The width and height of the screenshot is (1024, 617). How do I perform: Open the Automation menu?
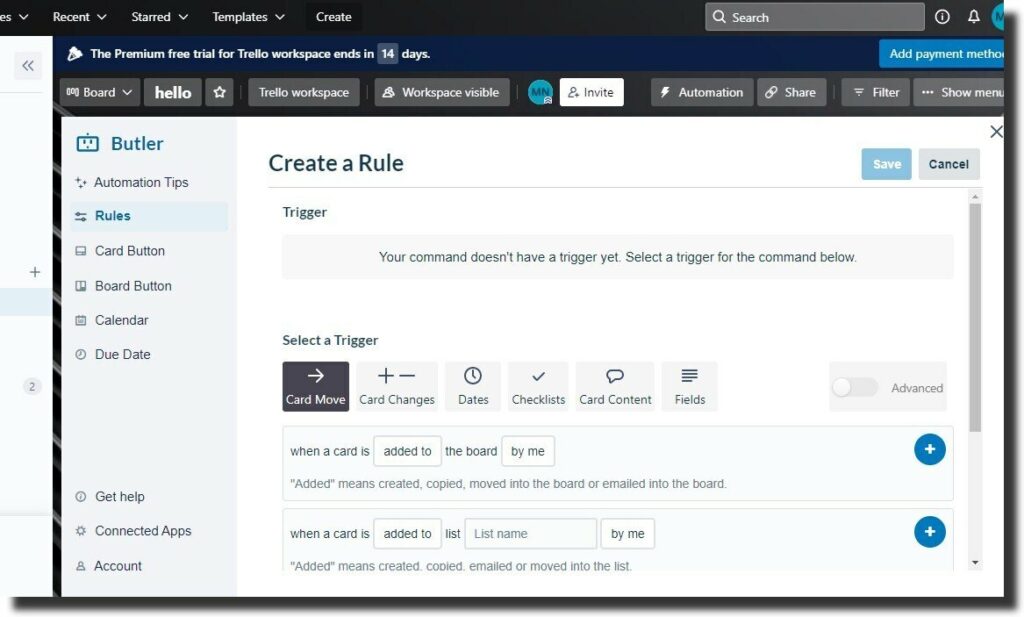click(x=701, y=92)
